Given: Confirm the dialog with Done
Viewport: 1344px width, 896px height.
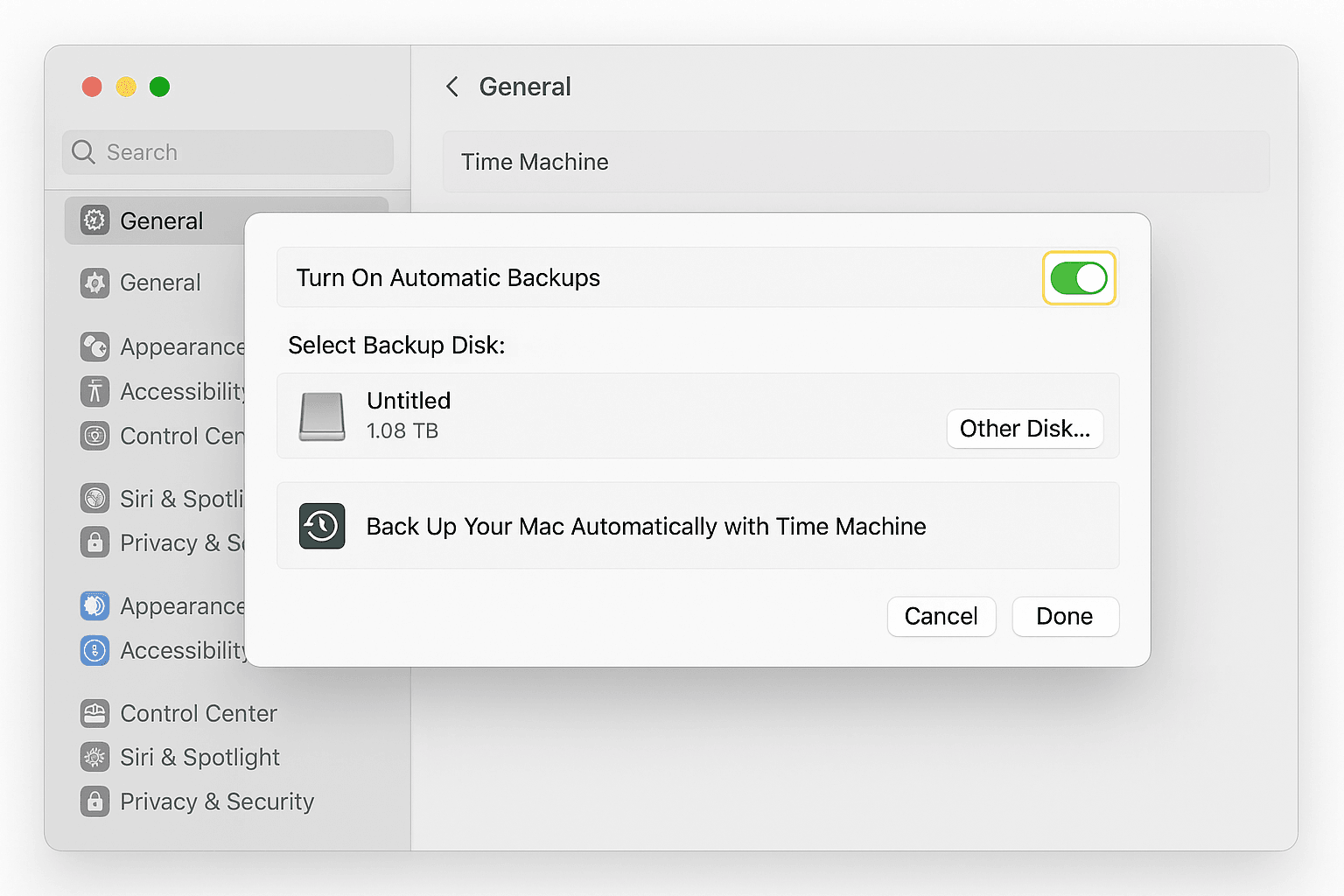Looking at the screenshot, I should (x=1065, y=617).
